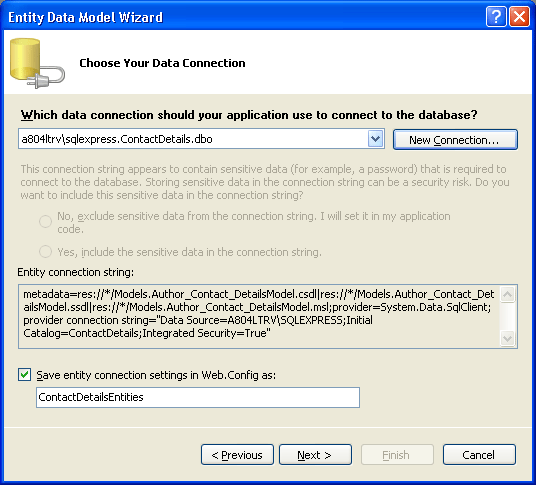Click the connection string scroll up arrow
The height and width of the screenshot is (485, 536).
508,295
